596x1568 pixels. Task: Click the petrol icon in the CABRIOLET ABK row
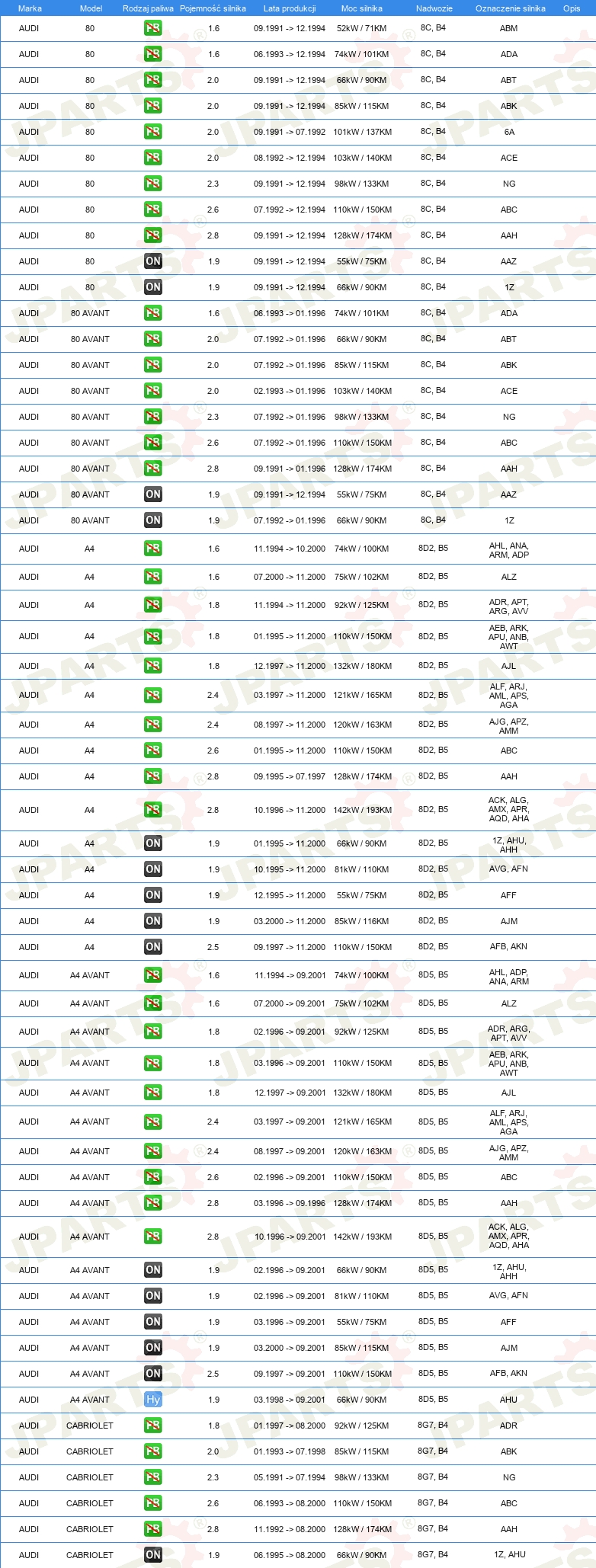pos(152,1451)
